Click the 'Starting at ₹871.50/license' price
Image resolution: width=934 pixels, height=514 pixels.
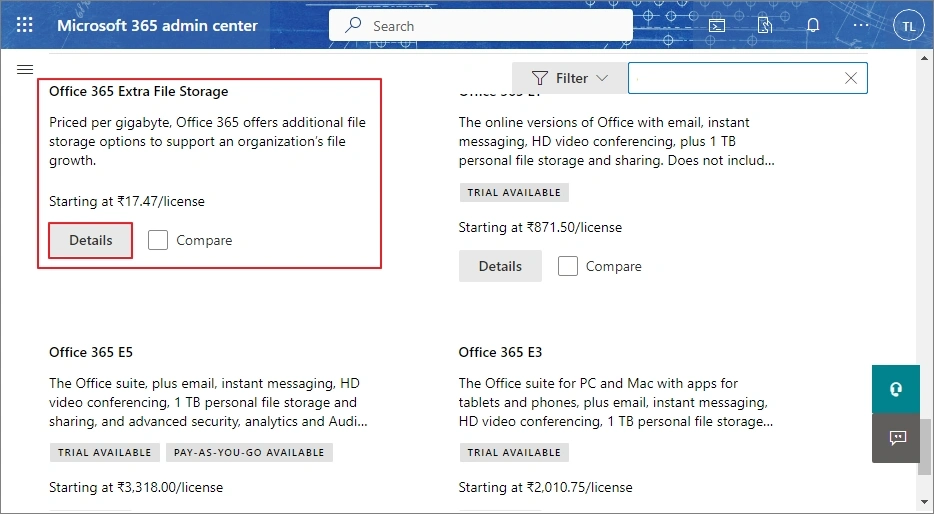click(x=540, y=227)
